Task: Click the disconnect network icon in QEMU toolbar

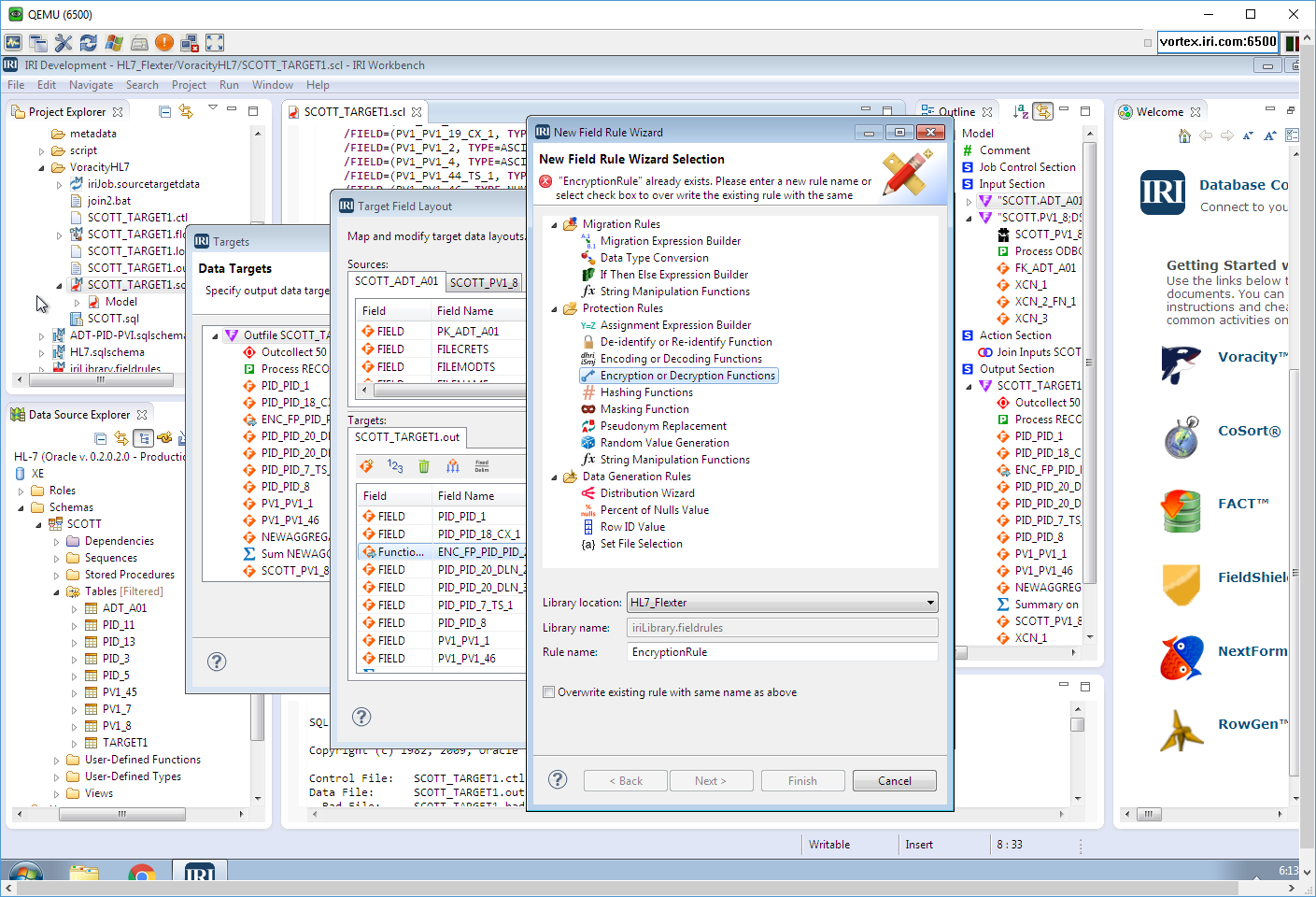Action: coord(190,42)
